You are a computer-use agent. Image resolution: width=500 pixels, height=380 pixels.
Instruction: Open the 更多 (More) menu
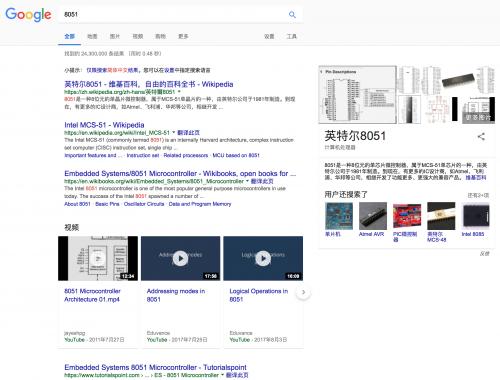(x=183, y=36)
